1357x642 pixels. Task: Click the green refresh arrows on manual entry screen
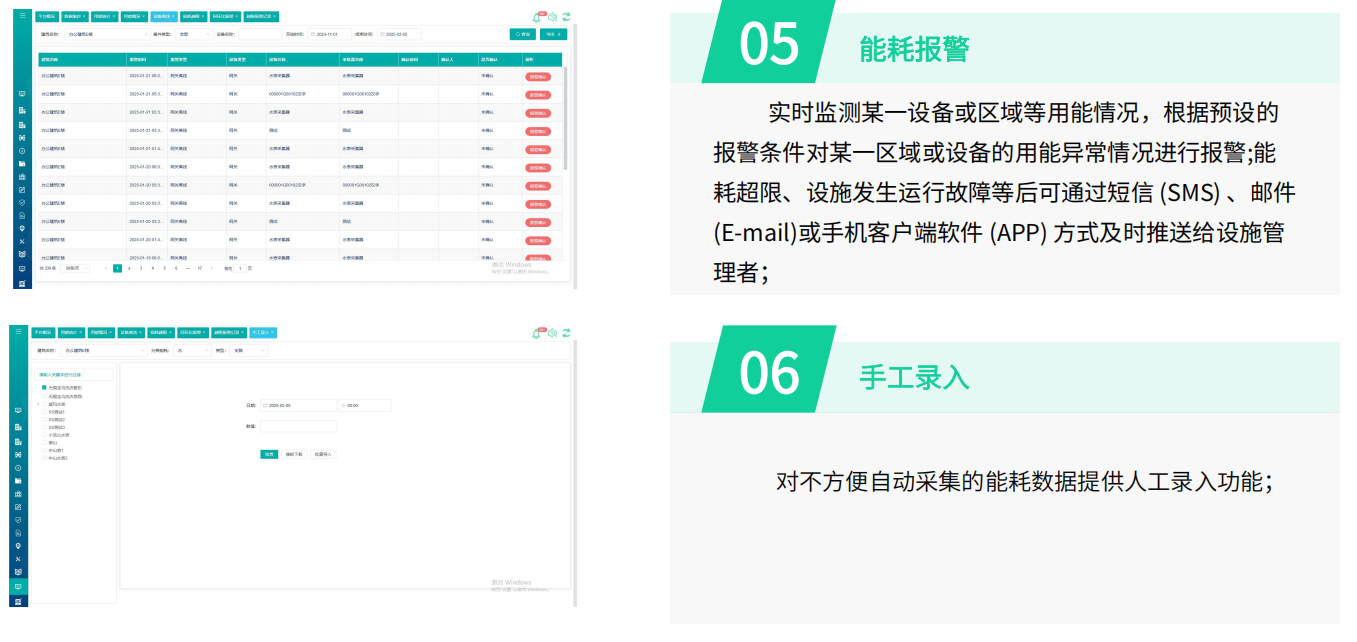coord(566,333)
